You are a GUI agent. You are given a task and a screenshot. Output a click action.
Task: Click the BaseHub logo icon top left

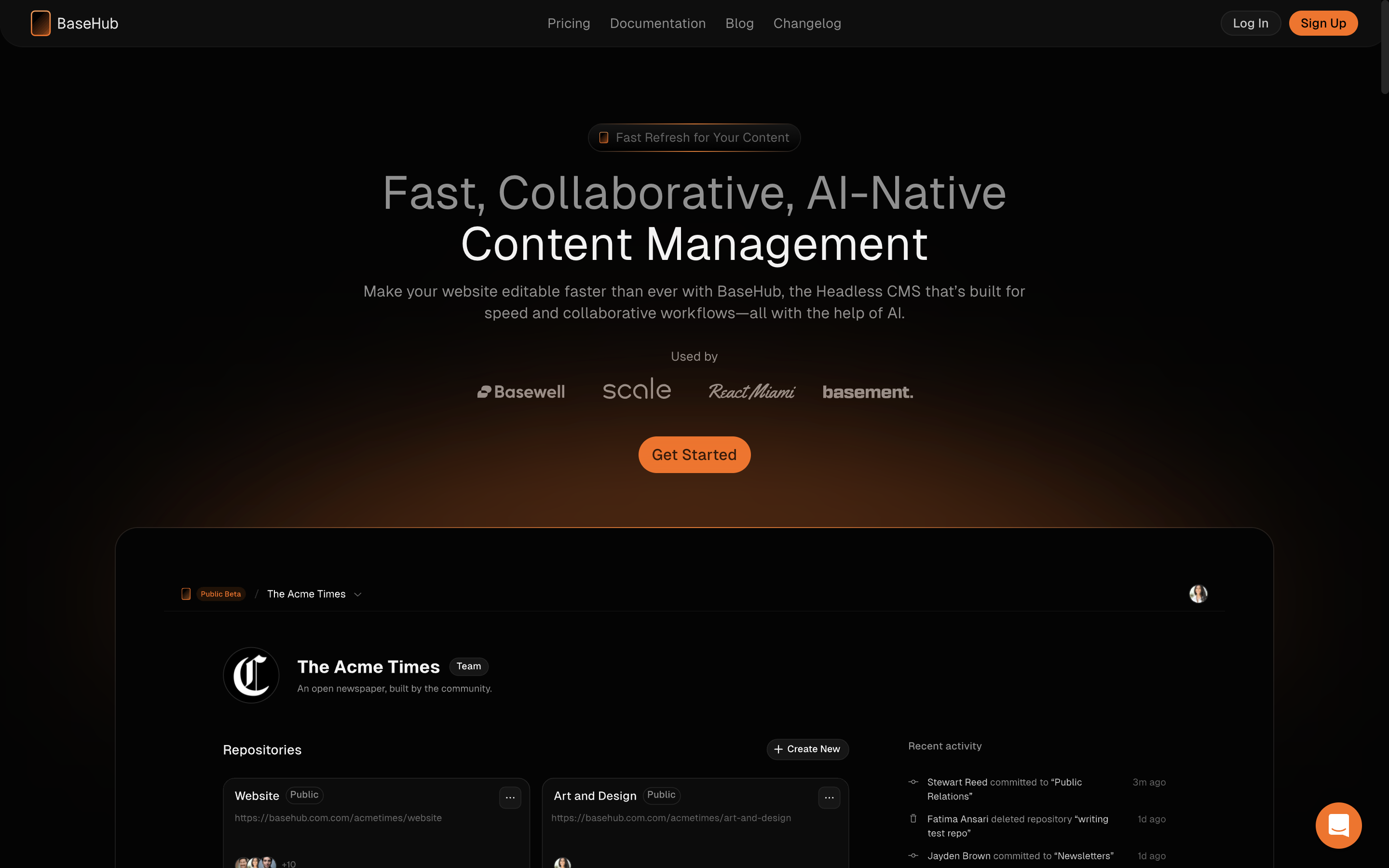40,23
